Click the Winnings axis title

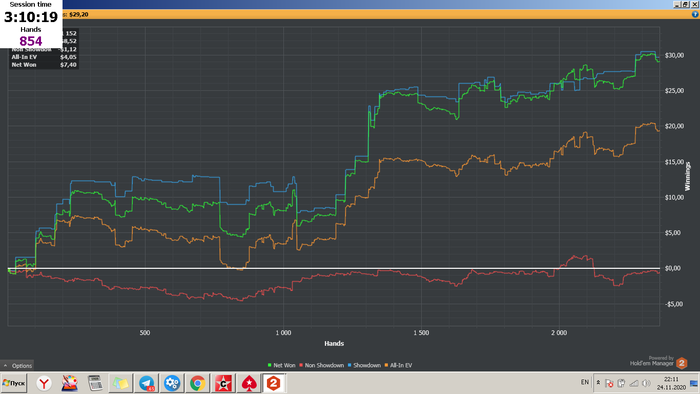coord(688,176)
